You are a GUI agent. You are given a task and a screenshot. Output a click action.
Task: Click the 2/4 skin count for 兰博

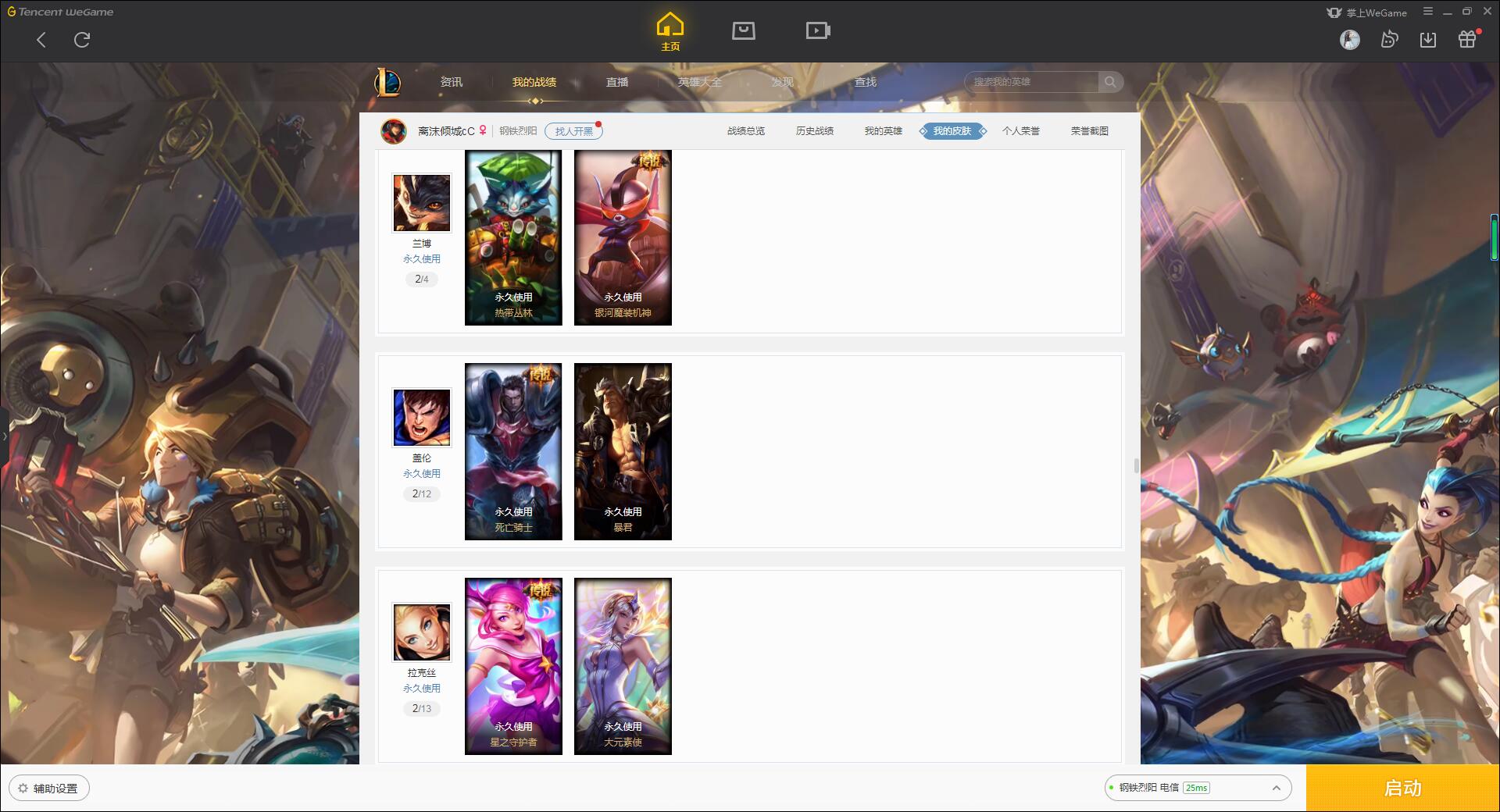[x=422, y=279]
